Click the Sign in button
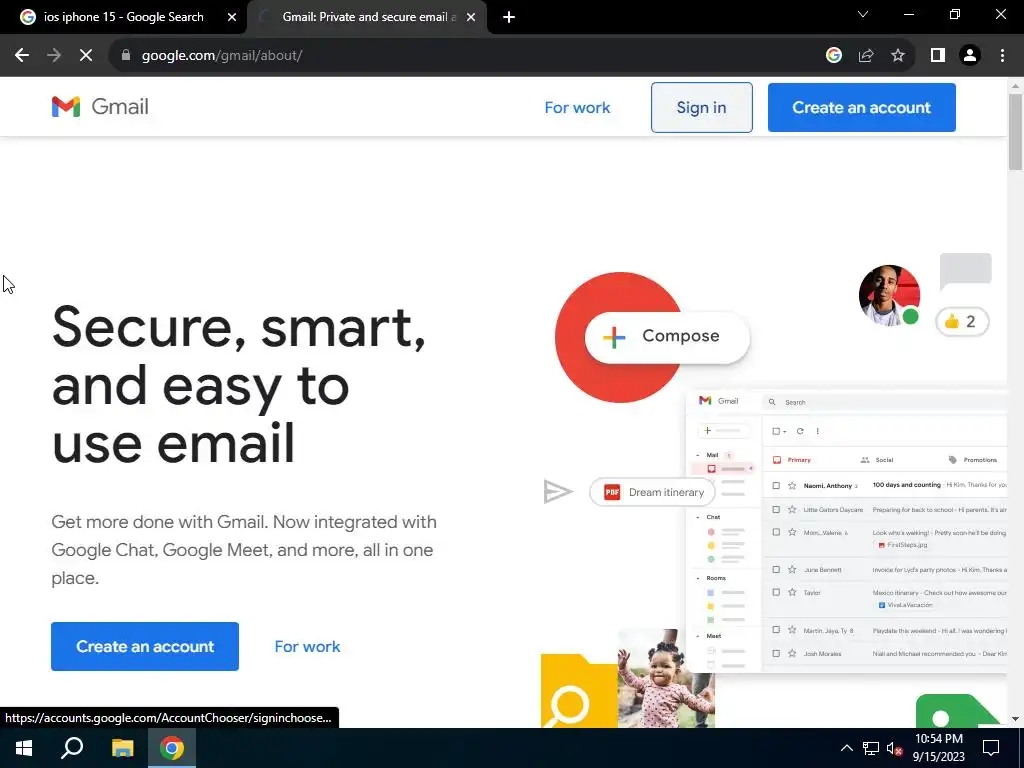Screen dimensions: 1024x768 click(701, 108)
